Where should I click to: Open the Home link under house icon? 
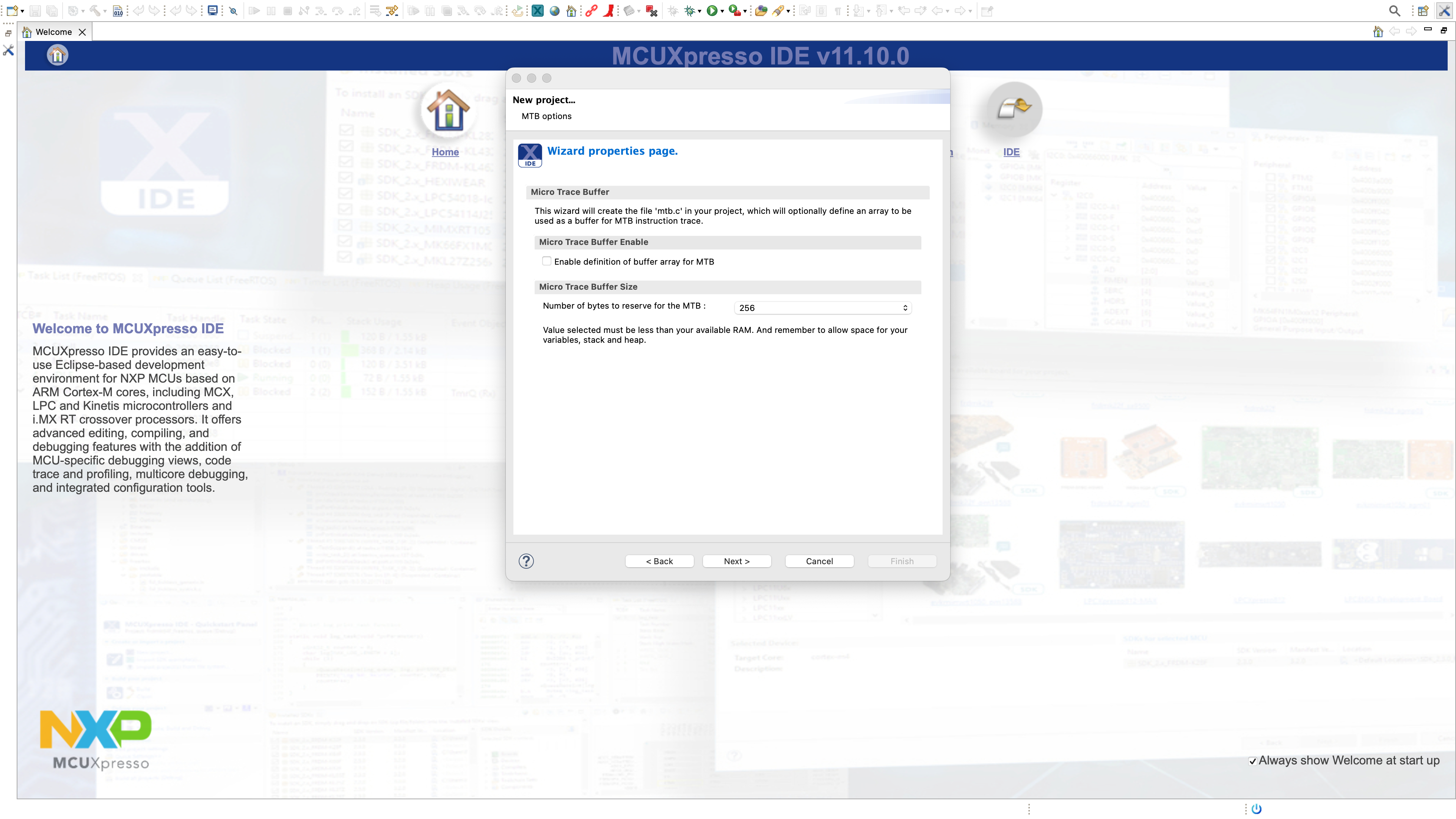445,152
